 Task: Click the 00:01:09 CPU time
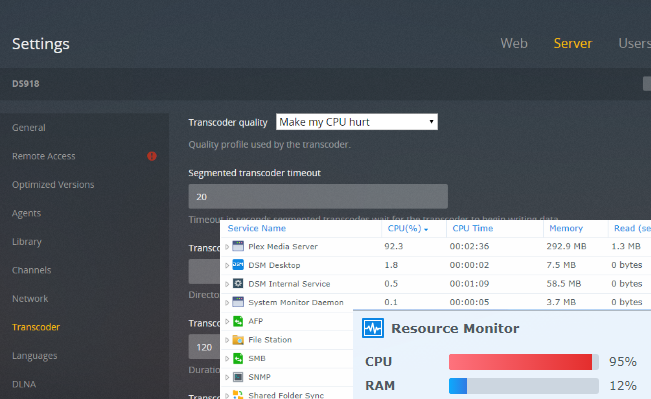pyautogui.click(x=469, y=284)
